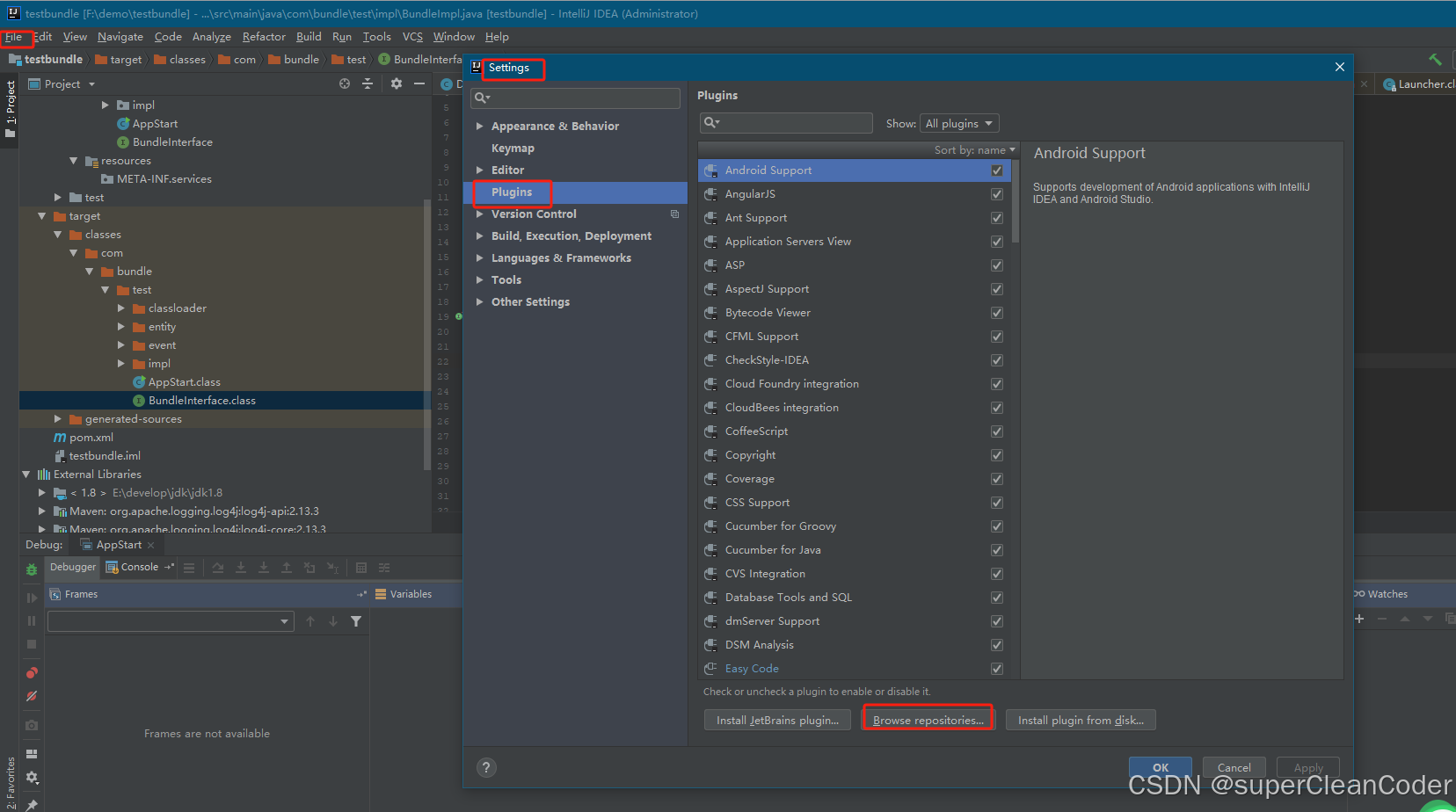Expand Appearance & Behavior settings section

(x=480, y=127)
